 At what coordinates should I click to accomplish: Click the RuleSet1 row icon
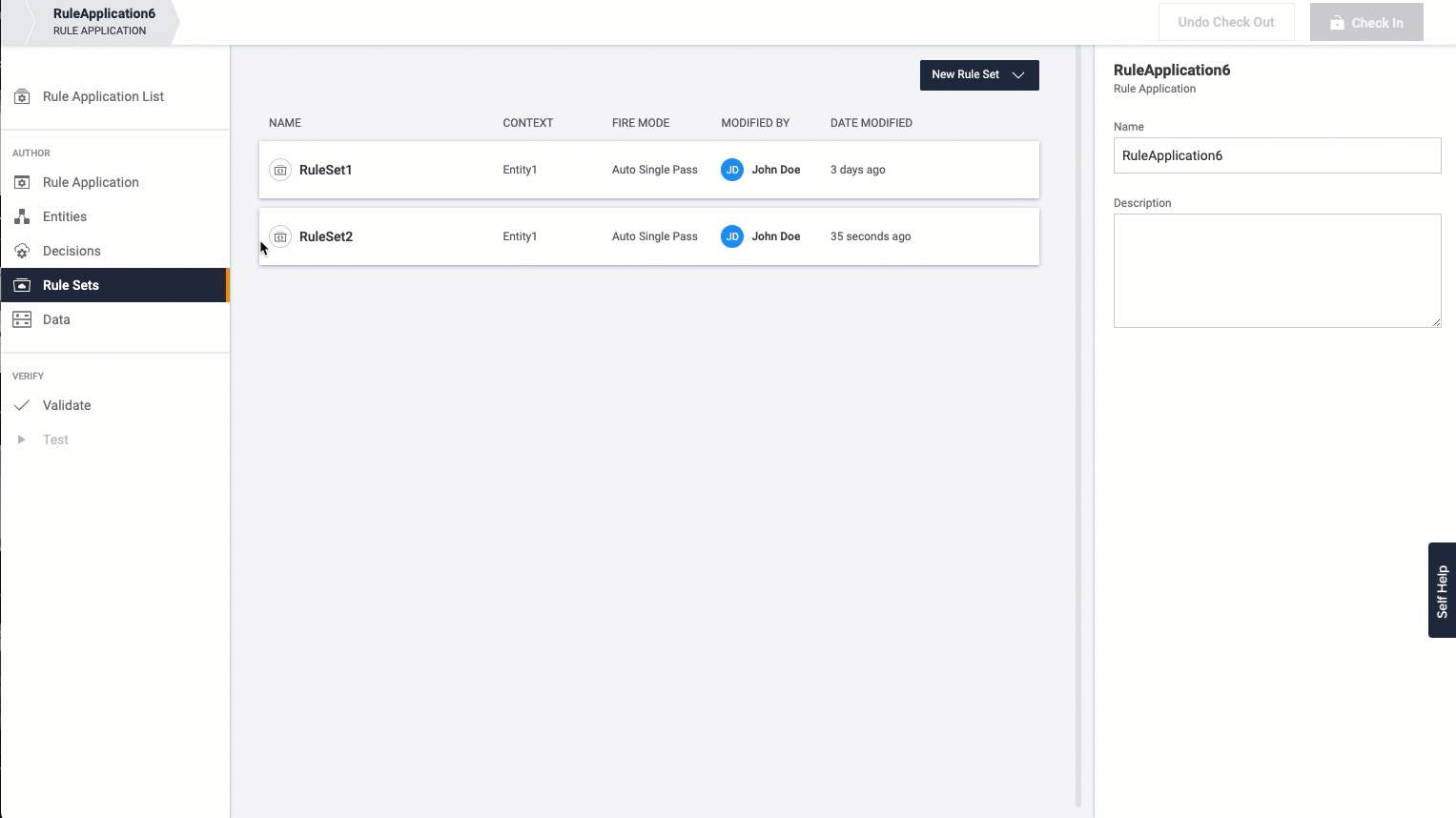click(x=280, y=170)
